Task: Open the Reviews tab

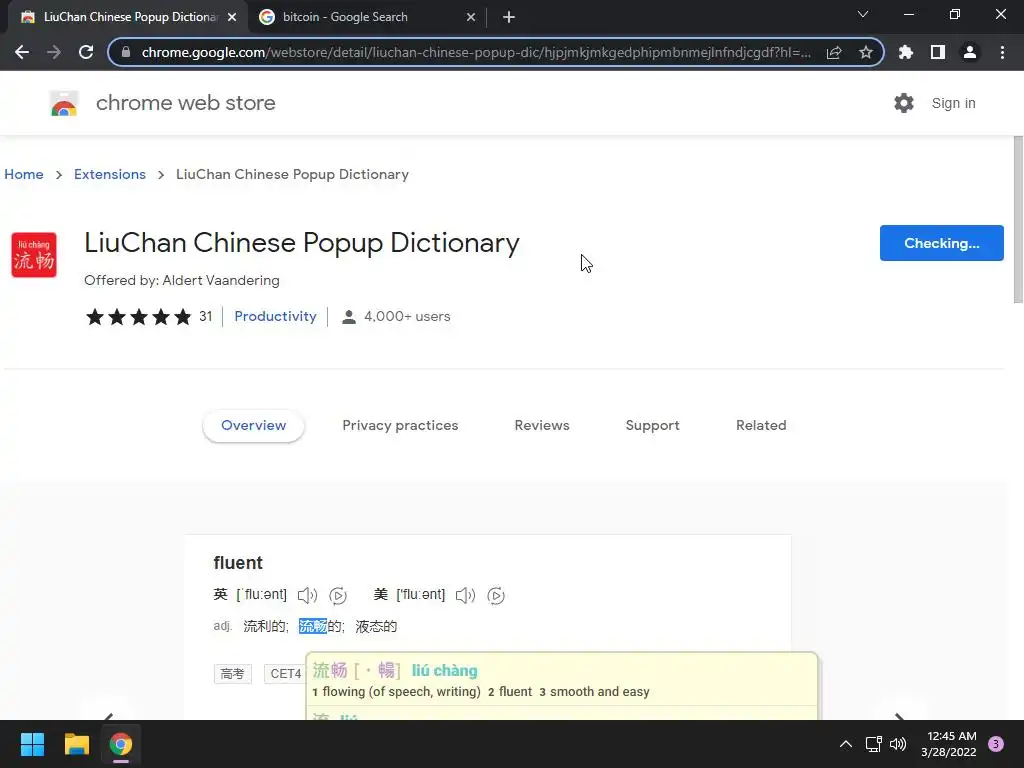Action: pos(542,425)
